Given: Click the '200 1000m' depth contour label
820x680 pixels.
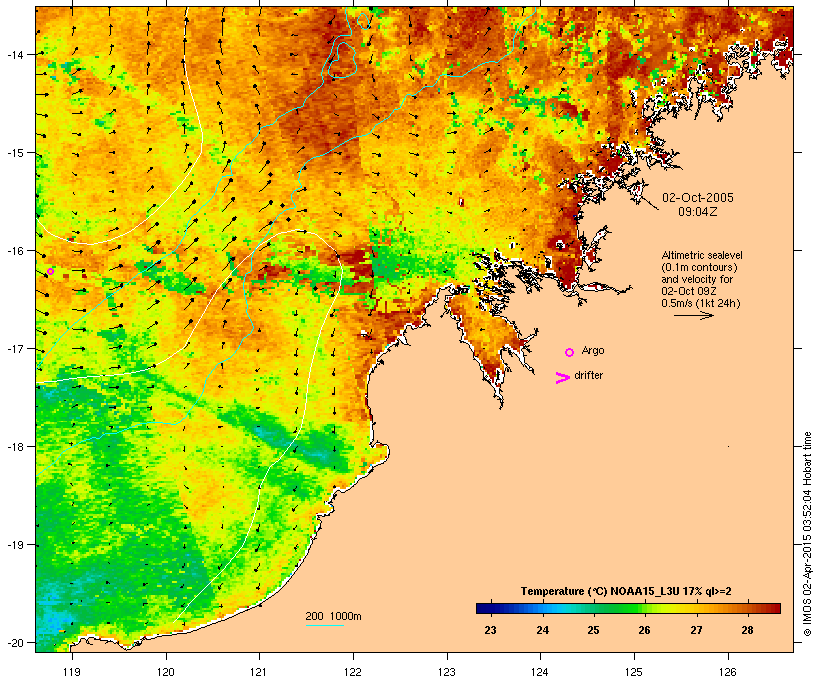Looking at the screenshot, I should (x=333, y=616).
